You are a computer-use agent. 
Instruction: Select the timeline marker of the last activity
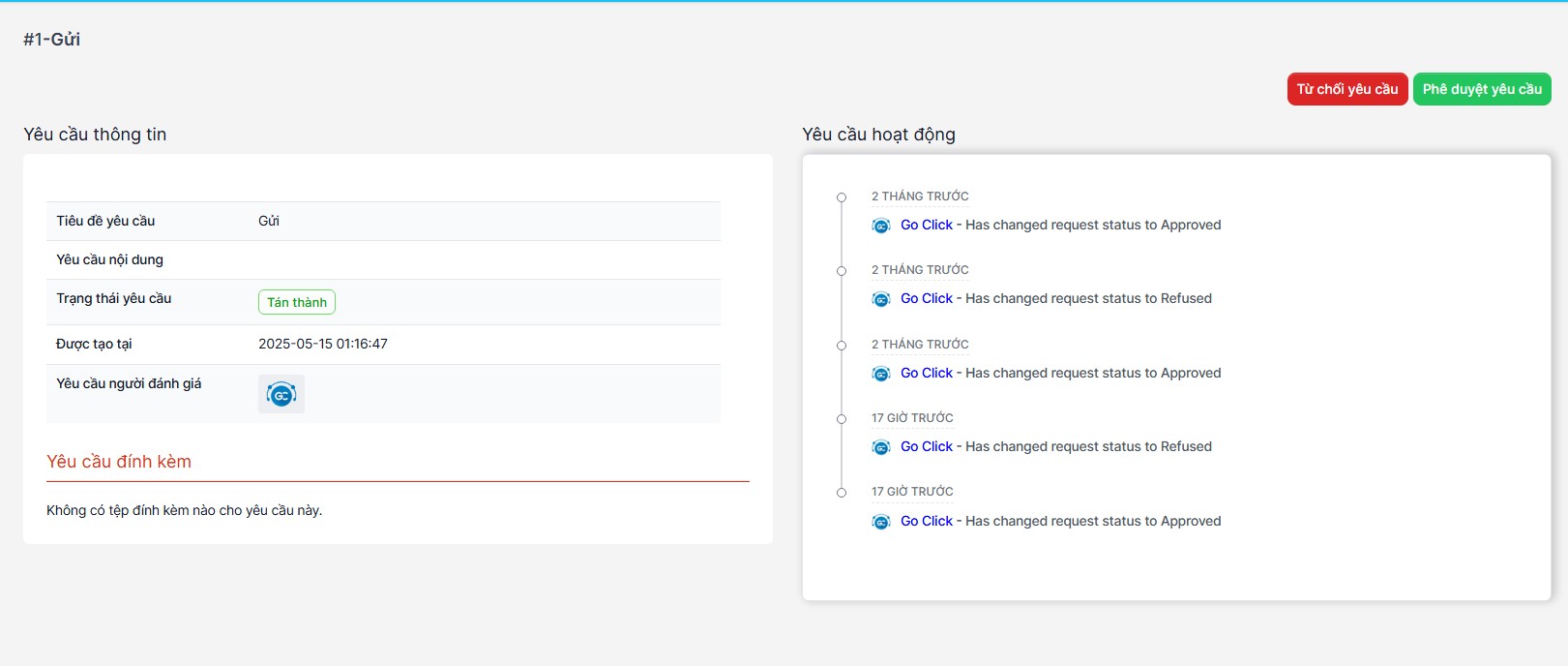point(842,493)
